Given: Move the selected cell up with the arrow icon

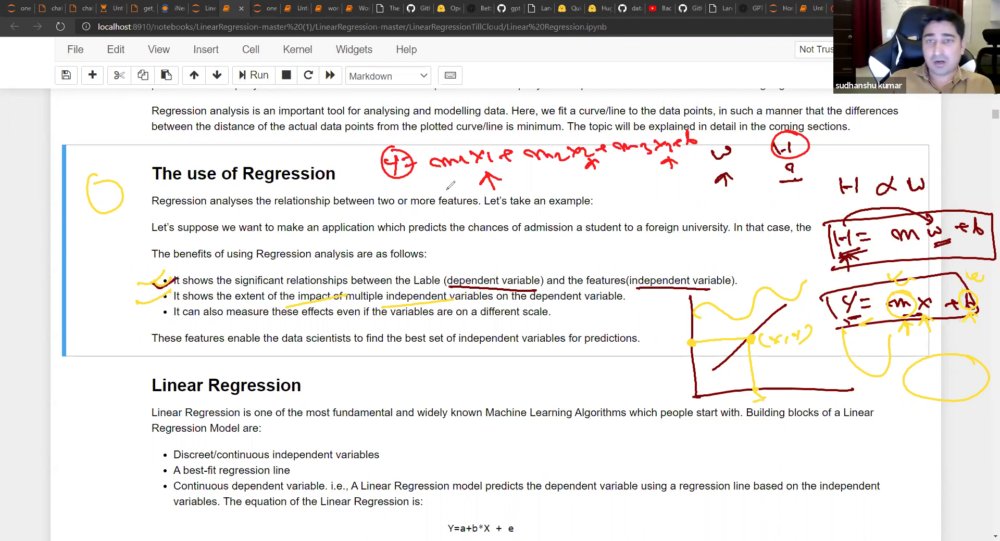Looking at the screenshot, I should (194, 75).
